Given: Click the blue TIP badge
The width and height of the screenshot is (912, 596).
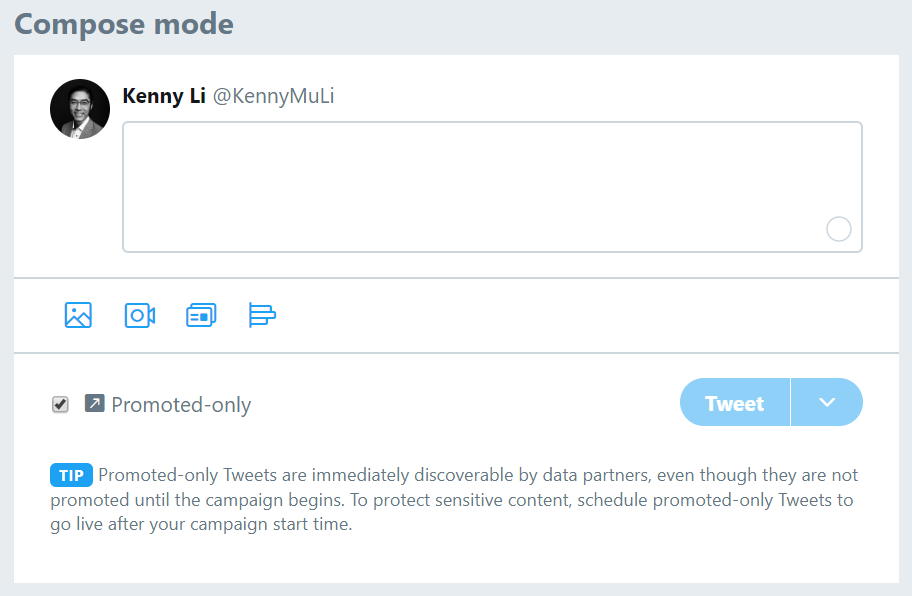Looking at the screenshot, I should click(71, 475).
